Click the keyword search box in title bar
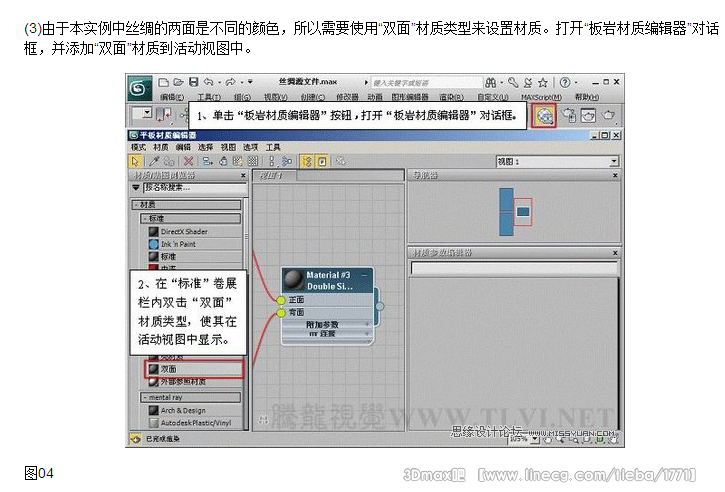 click(x=427, y=83)
